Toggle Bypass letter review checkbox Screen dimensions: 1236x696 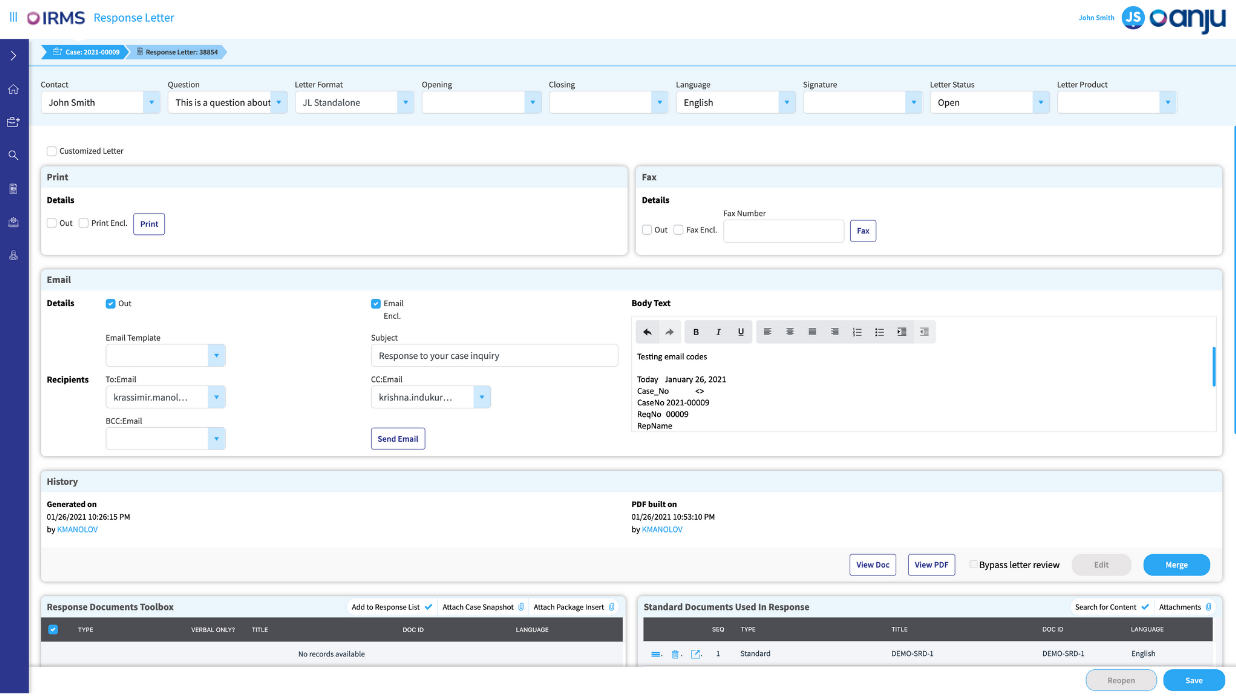(x=974, y=565)
